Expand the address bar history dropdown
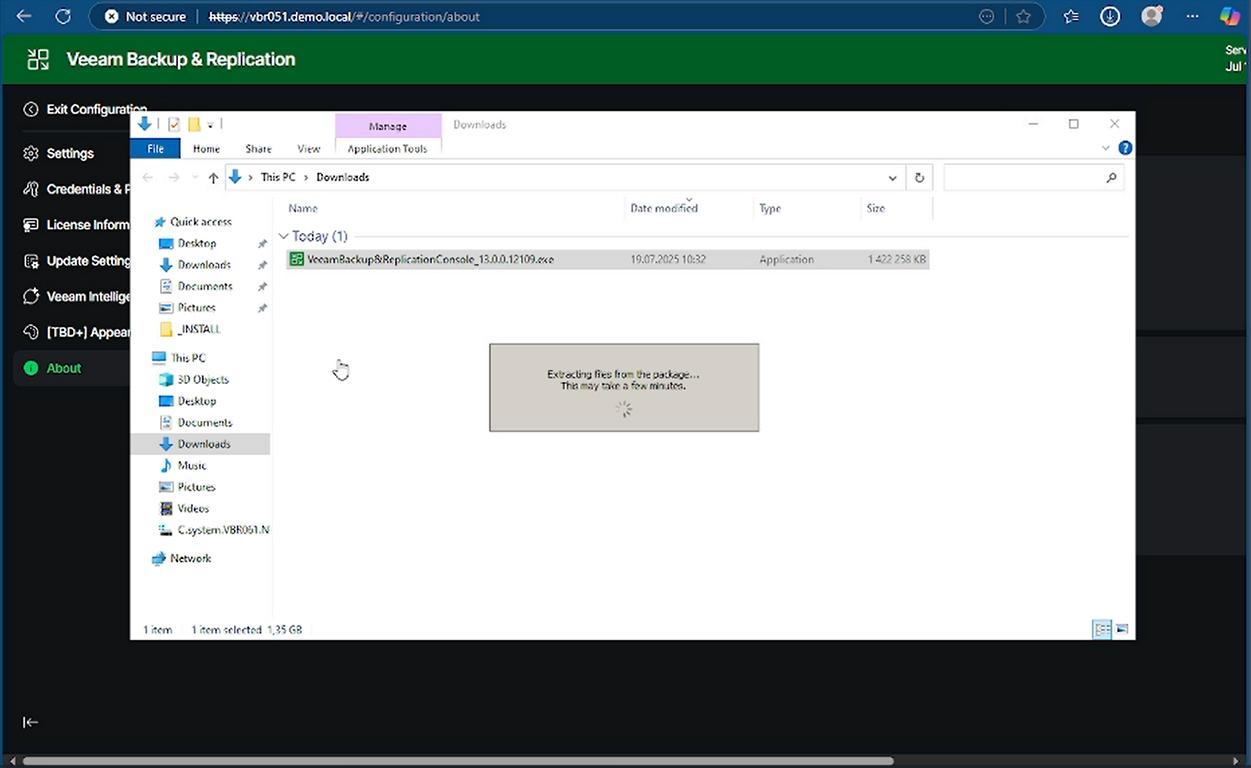Viewport: 1251px width, 768px height. click(892, 177)
